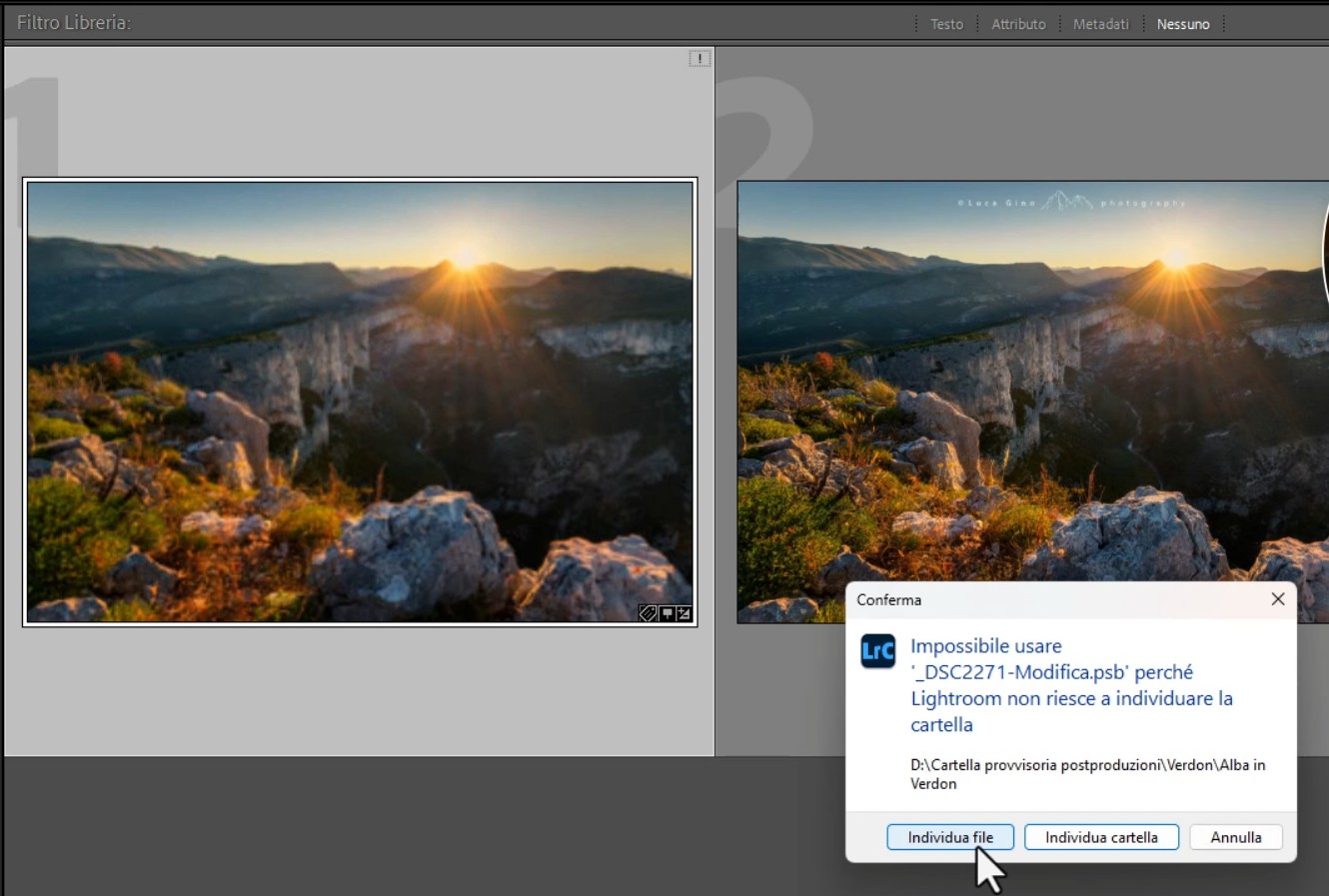Select the first sunrise photo thumbnail

coord(358,400)
